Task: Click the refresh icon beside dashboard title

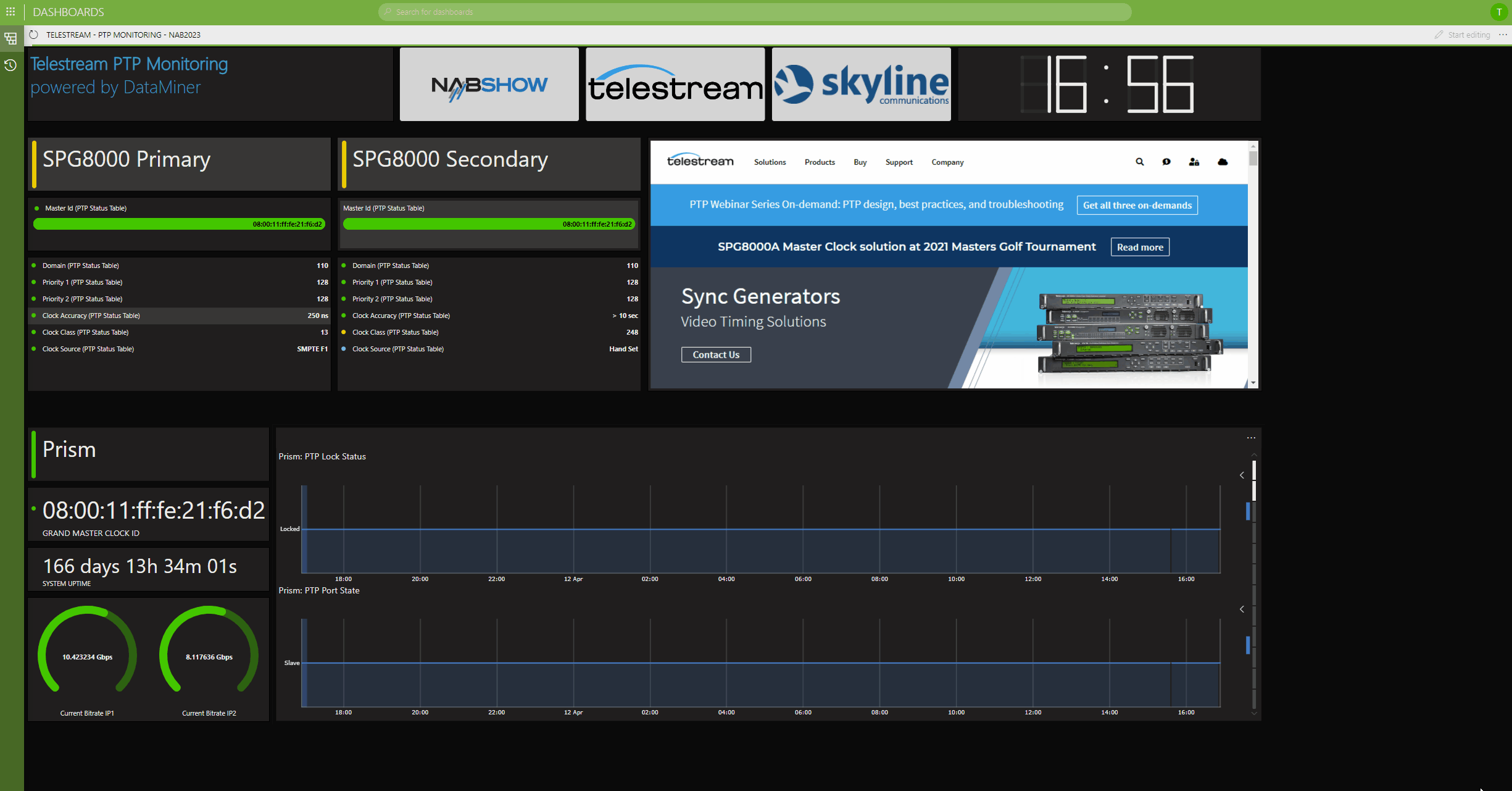Action: click(34, 35)
